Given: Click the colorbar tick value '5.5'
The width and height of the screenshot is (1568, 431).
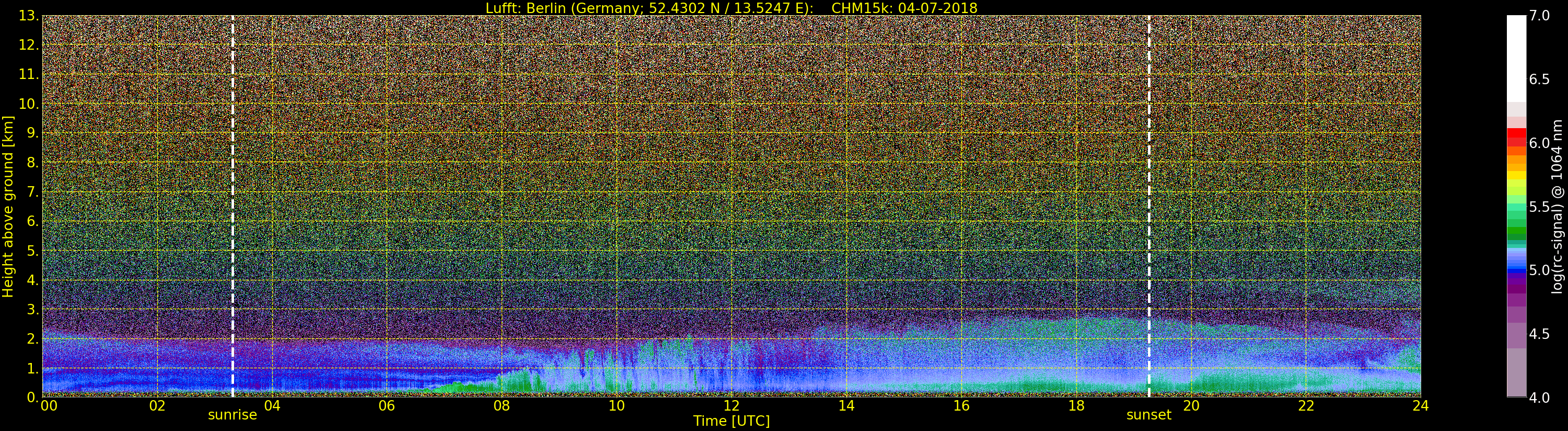Looking at the screenshot, I should pyautogui.click(x=1539, y=207).
